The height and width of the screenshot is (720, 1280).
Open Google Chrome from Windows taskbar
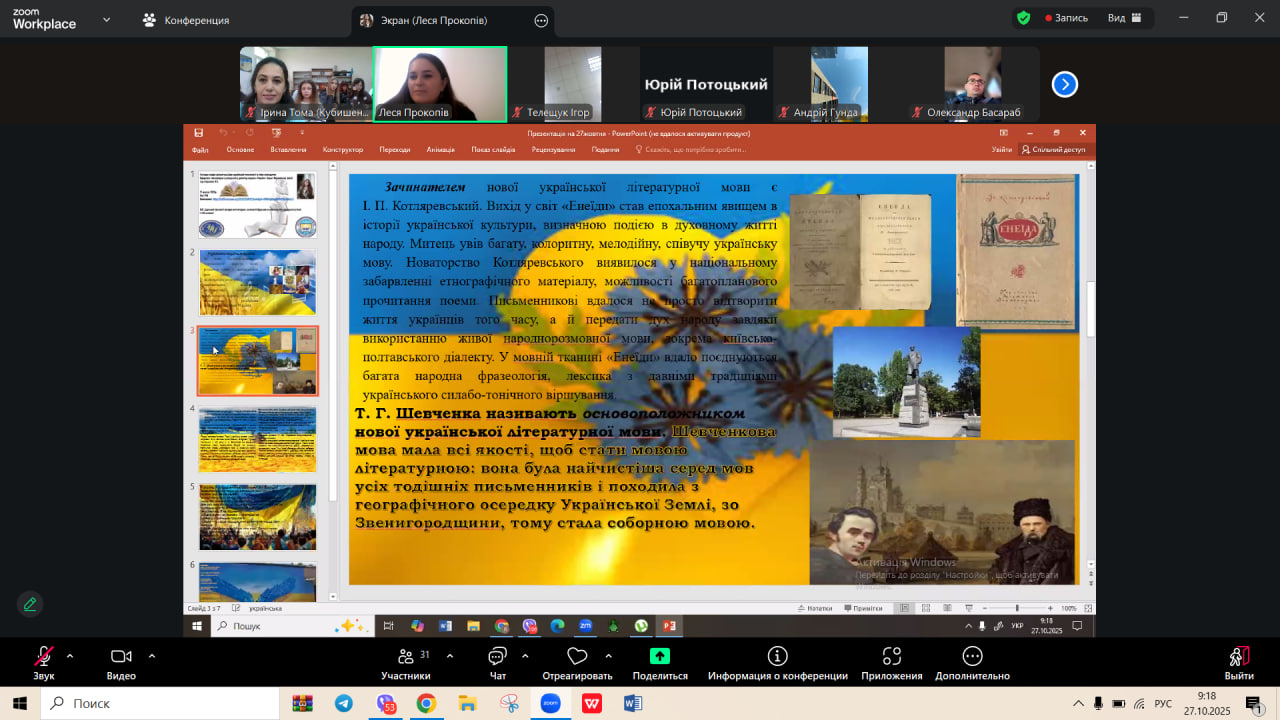coord(426,704)
